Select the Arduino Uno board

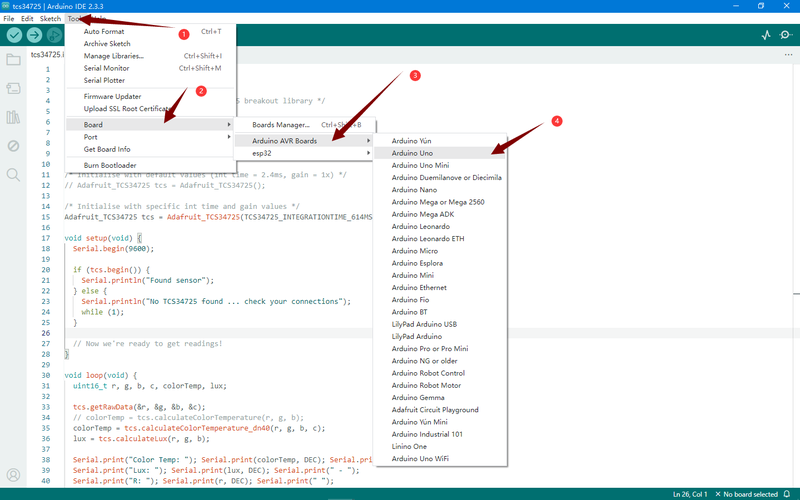(440, 153)
